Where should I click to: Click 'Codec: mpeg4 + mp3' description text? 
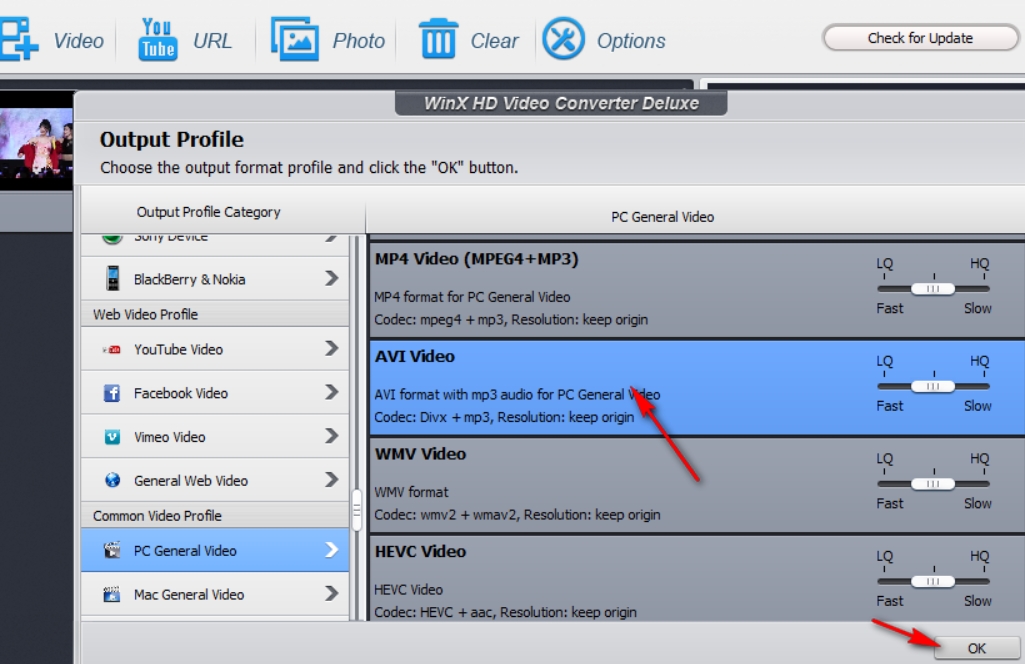coord(441,320)
